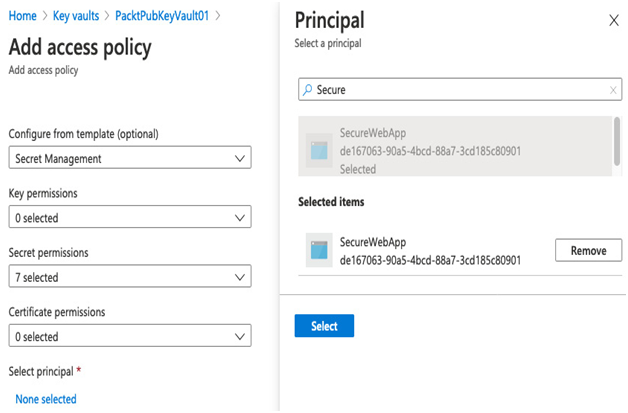The width and height of the screenshot is (628, 413).
Task: Click the Select button
Action: pos(324,326)
